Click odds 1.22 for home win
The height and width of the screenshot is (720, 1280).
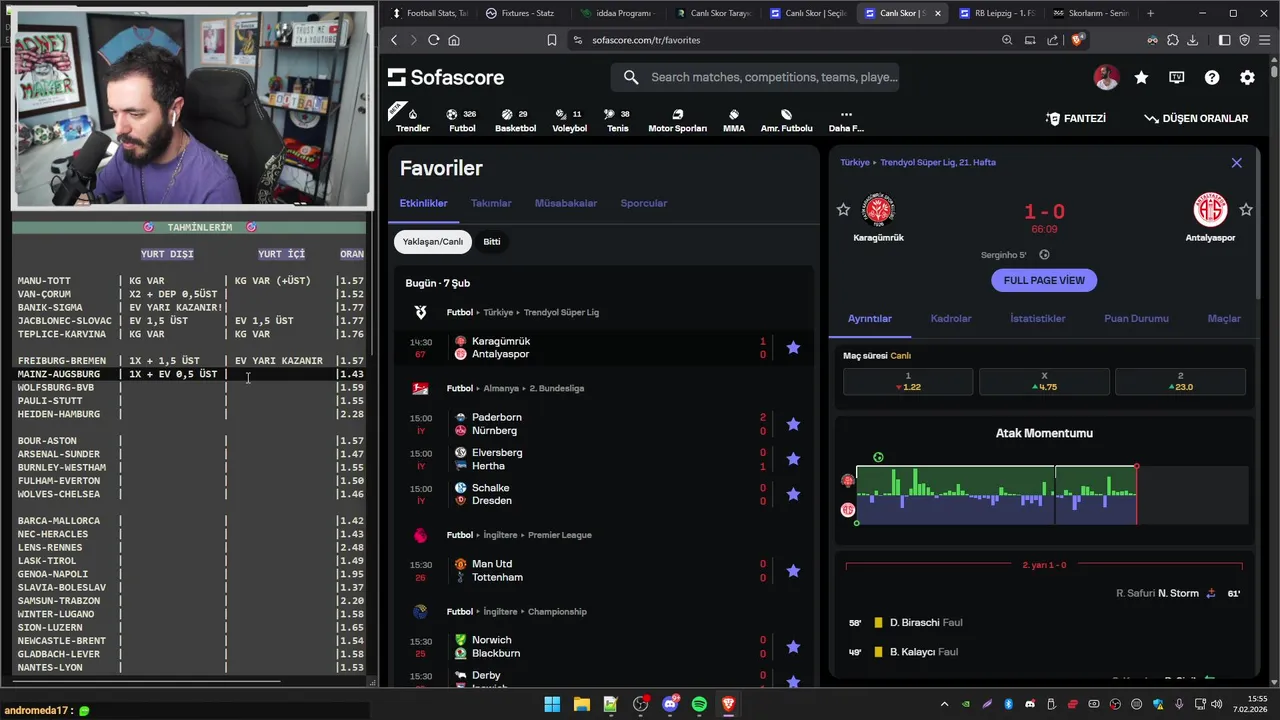[x=908, y=381]
